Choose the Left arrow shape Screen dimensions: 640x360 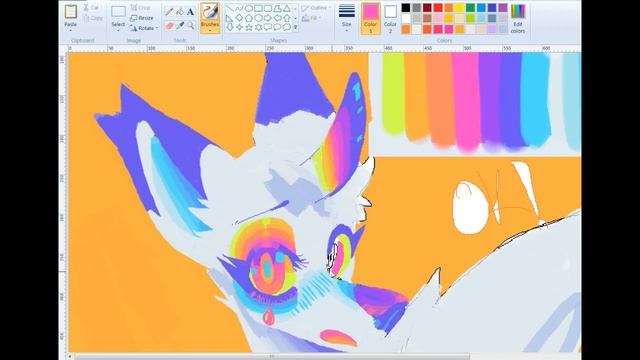point(278,18)
